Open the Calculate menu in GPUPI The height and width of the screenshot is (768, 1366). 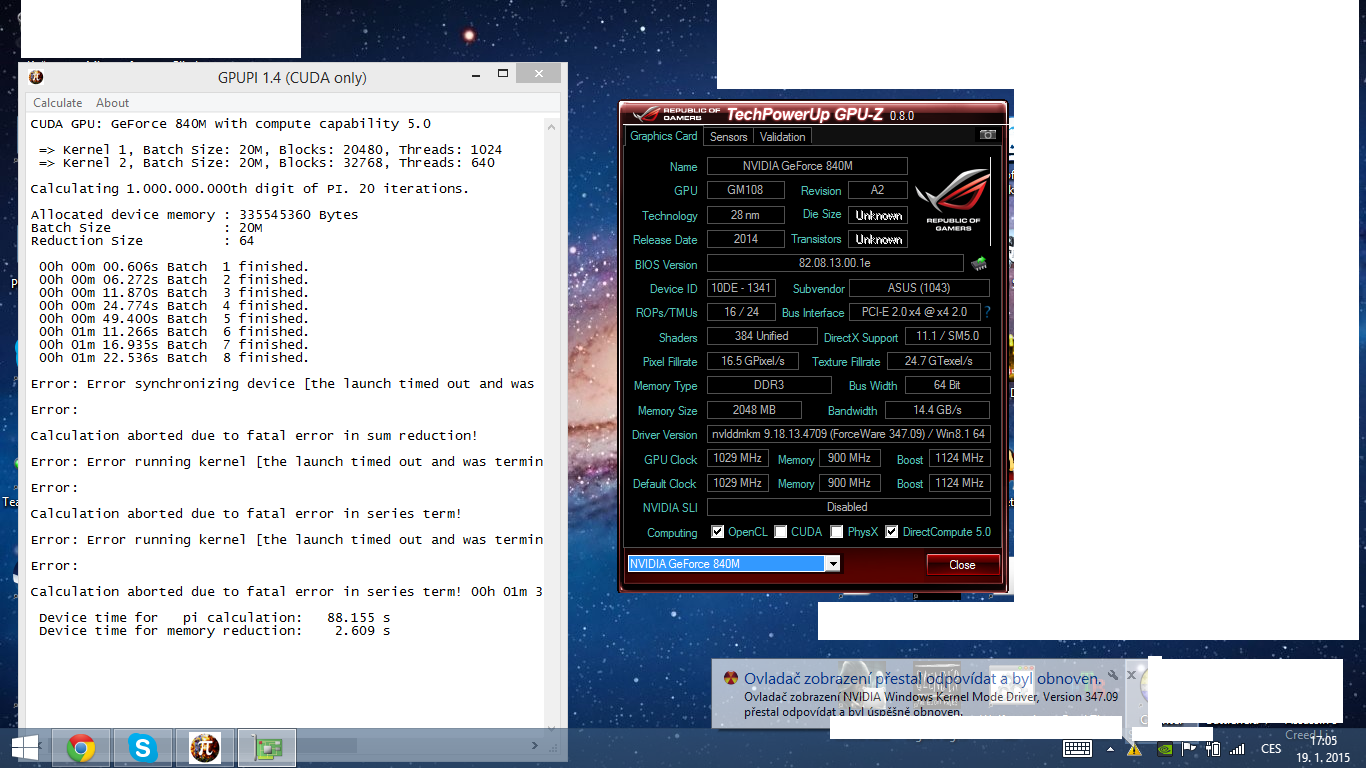57,103
